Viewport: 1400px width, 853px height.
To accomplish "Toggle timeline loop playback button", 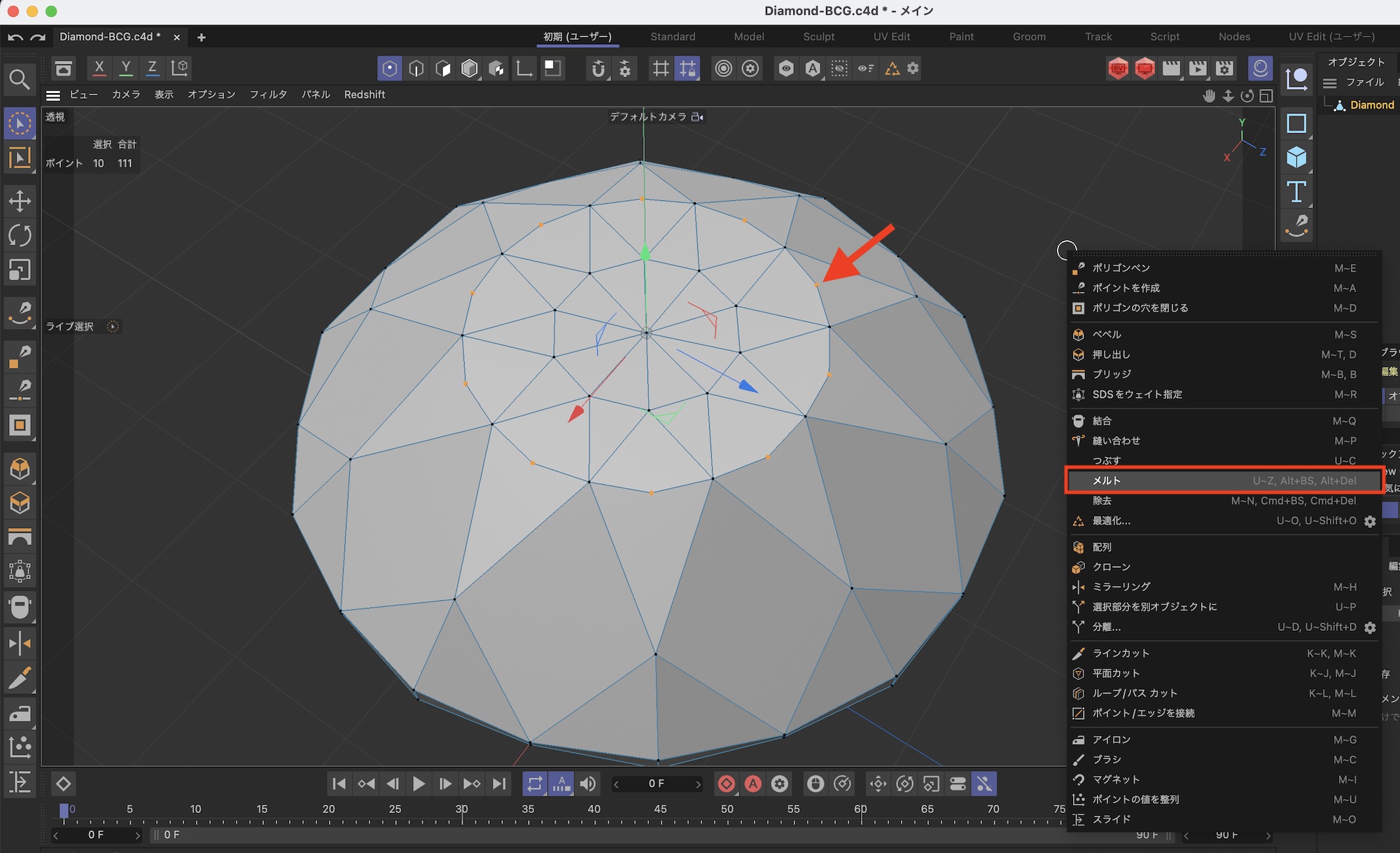I will [x=535, y=784].
